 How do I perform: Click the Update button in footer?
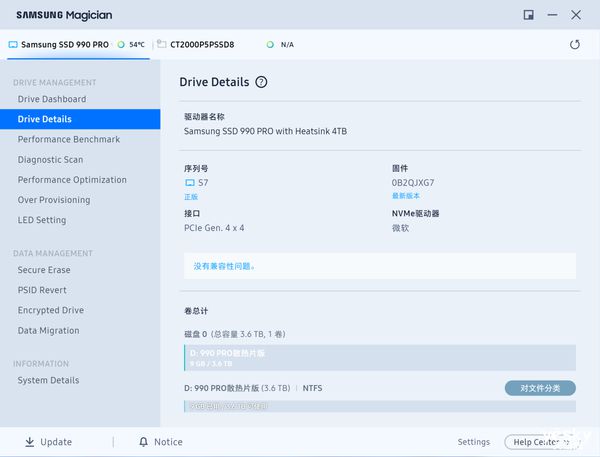[x=49, y=442]
